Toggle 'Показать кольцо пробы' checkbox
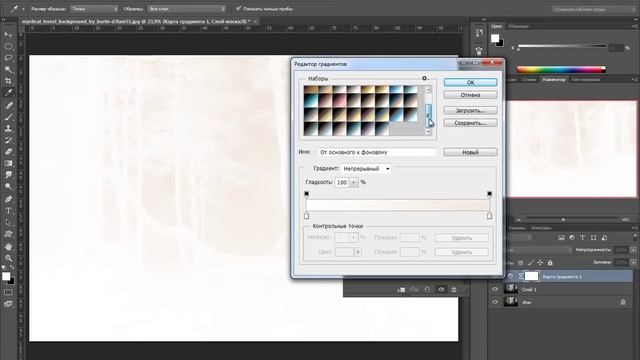Viewport: 640px width, 360px height. tap(238, 8)
